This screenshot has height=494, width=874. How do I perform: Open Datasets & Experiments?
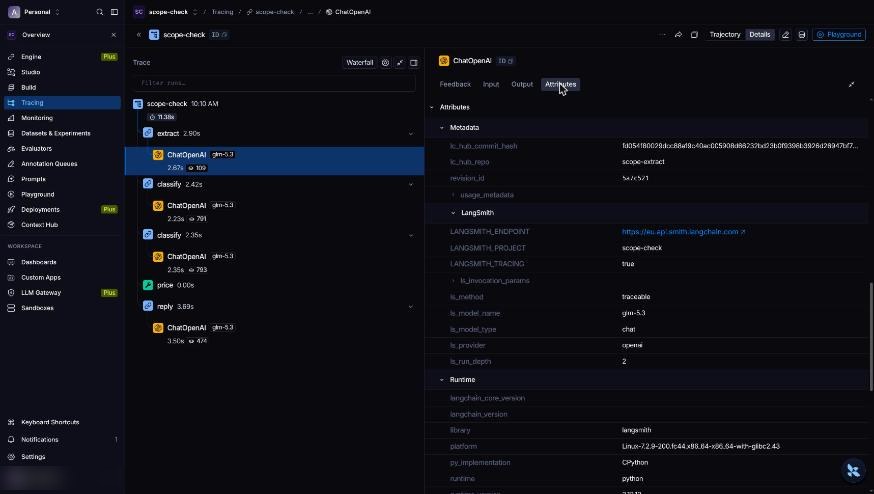(56, 133)
